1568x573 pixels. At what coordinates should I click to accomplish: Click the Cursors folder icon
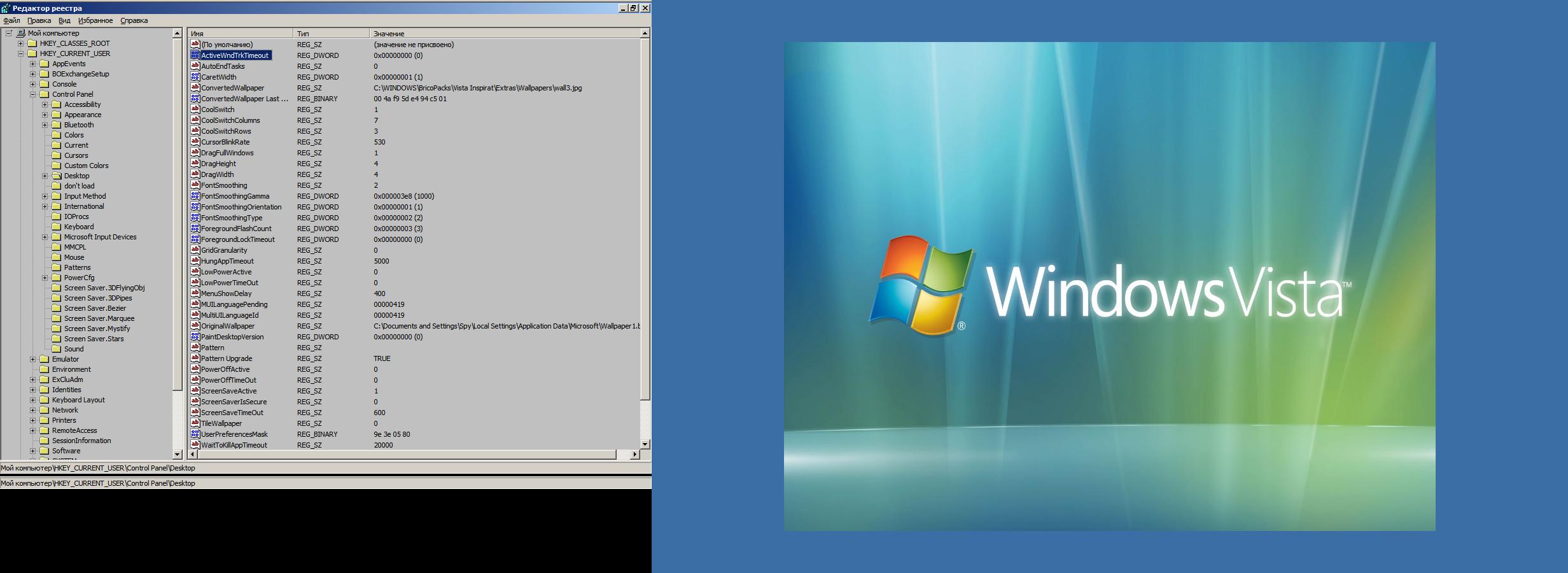point(57,155)
